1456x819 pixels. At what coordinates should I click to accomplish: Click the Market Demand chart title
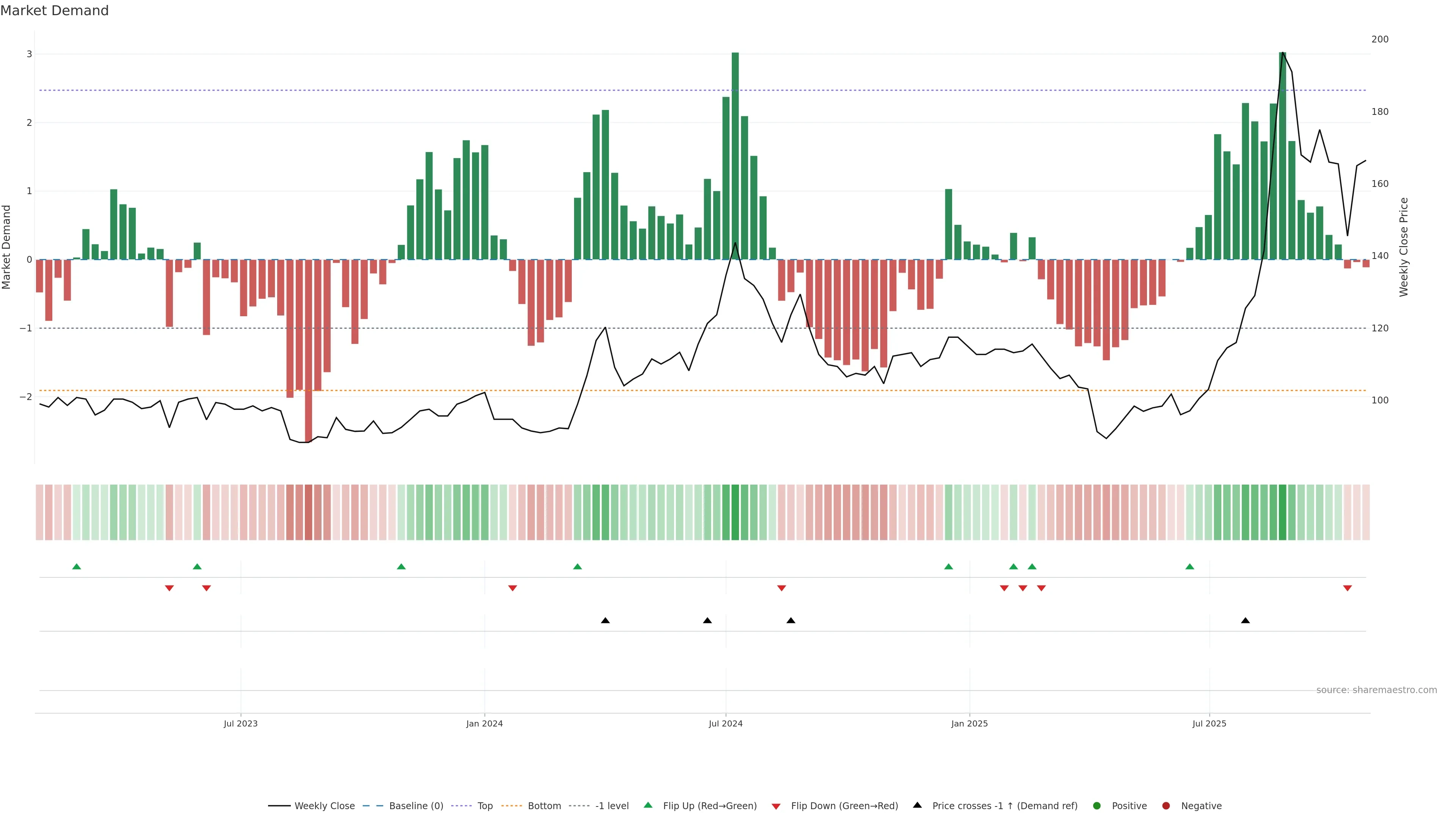tap(54, 11)
